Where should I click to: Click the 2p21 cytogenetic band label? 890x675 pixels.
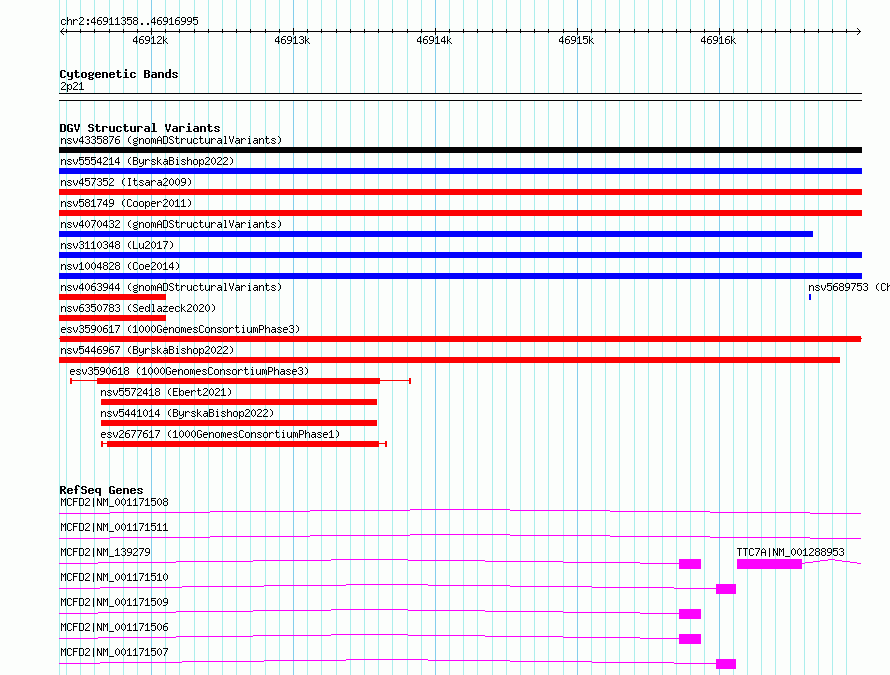tap(71, 87)
